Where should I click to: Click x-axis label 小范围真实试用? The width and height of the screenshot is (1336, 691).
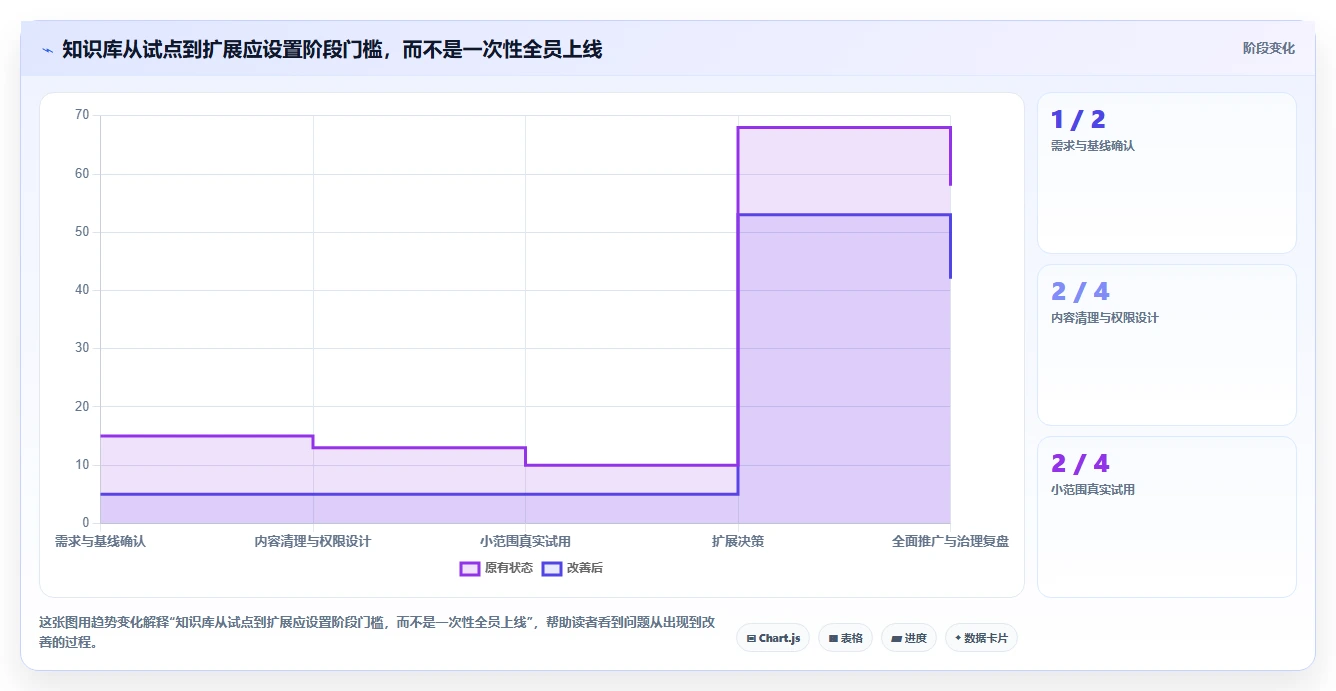pyautogui.click(x=525, y=541)
